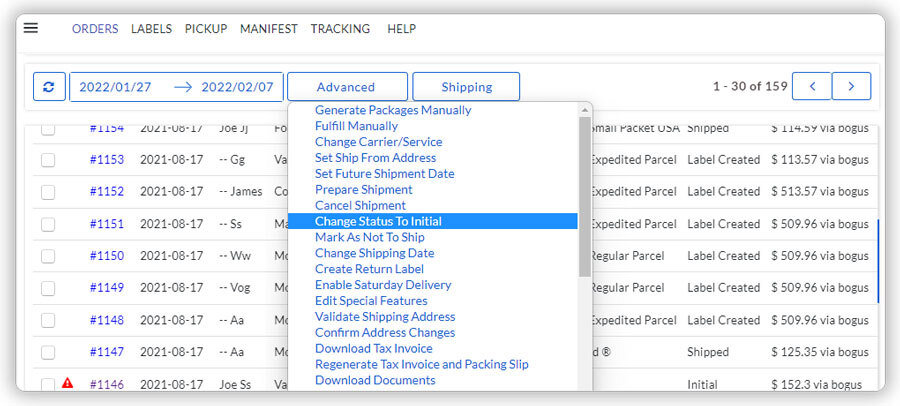Screen dimensions: 900x406
Task: Click the refresh orders icon
Action: coord(49,86)
